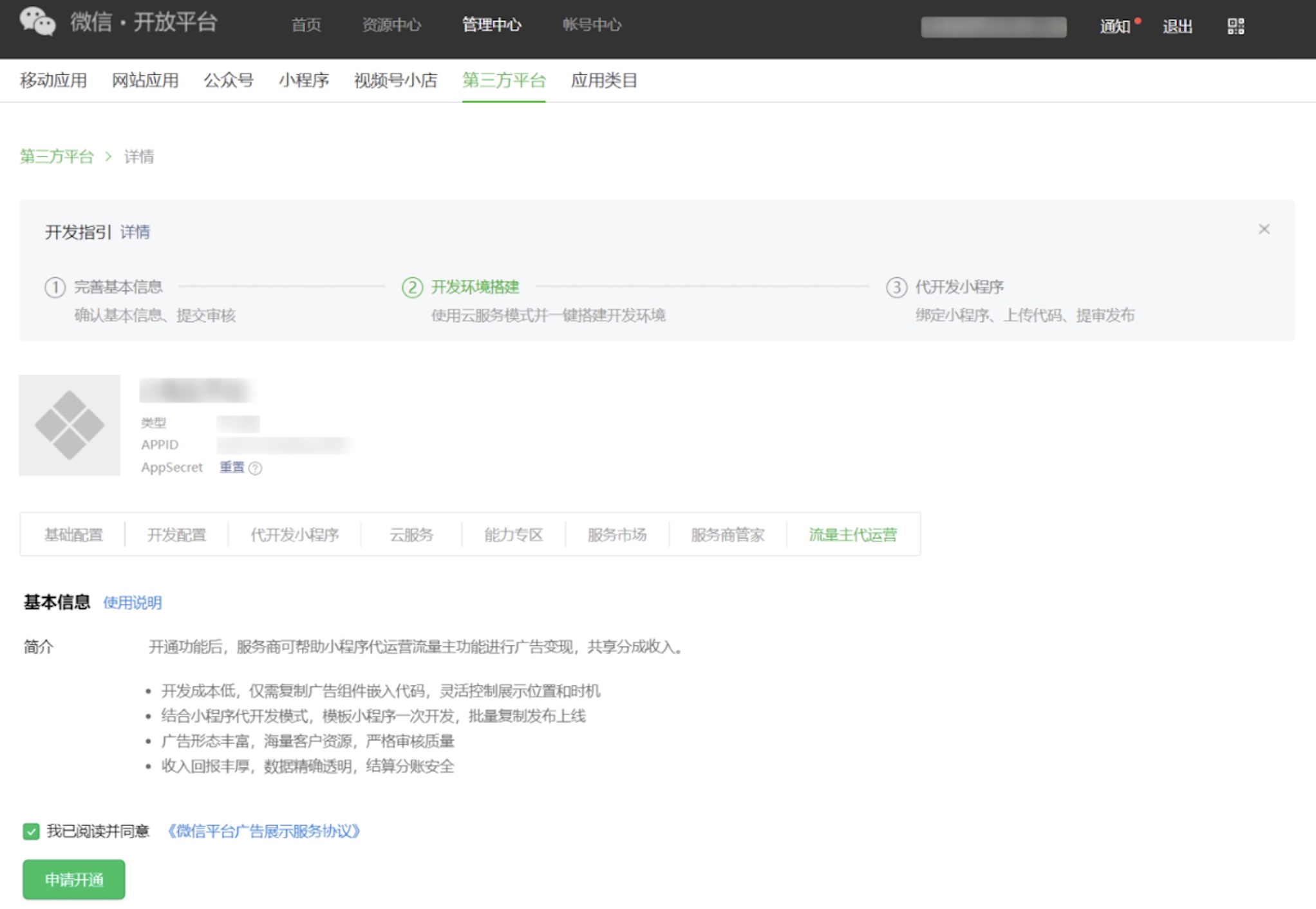The height and width of the screenshot is (909, 1316).
Task: Open 资源中心 in top navigation
Action: [x=391, y=25]
